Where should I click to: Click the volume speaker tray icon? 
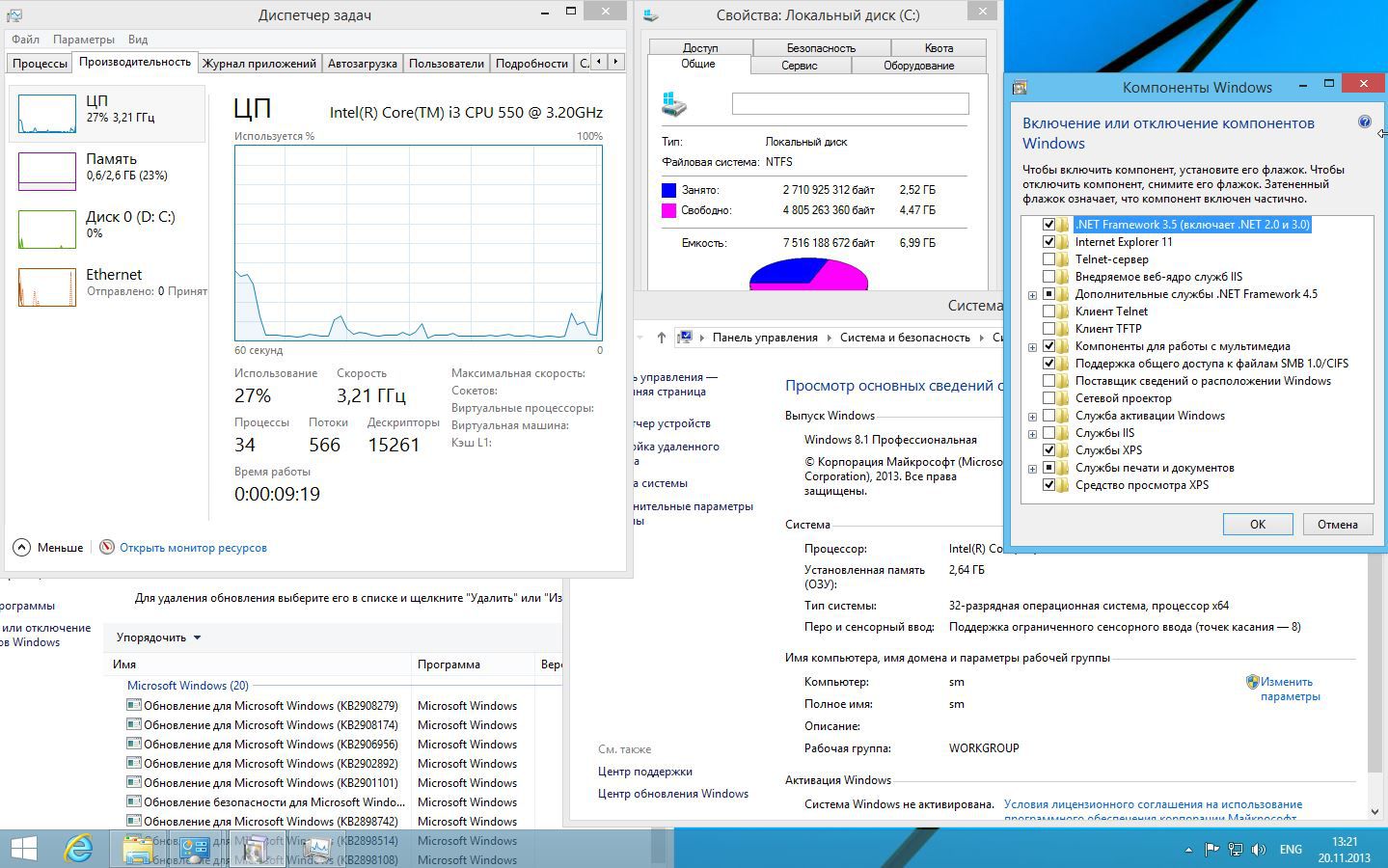(1258, 850)
